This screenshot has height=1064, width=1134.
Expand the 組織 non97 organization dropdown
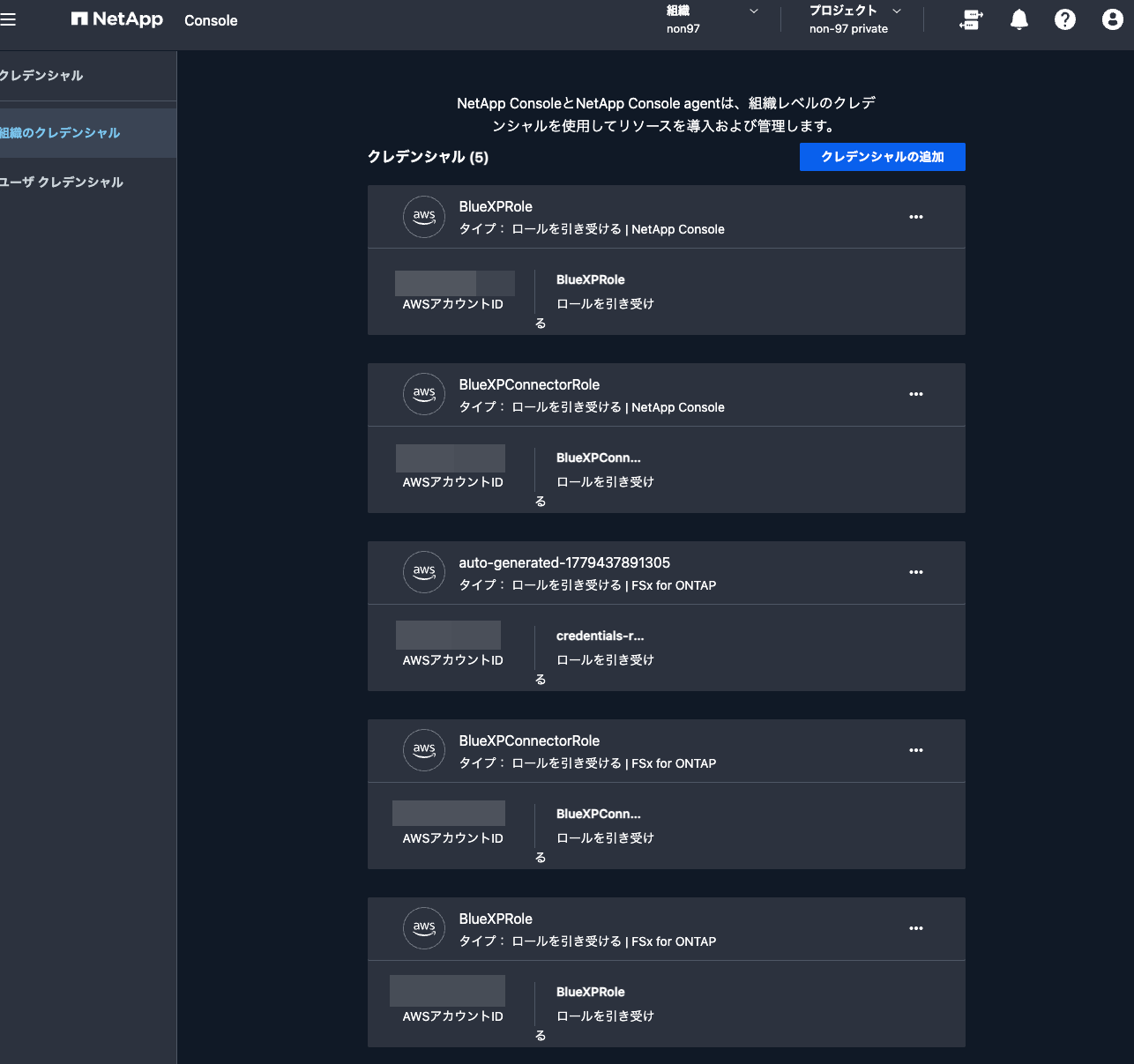pos(712,19)
